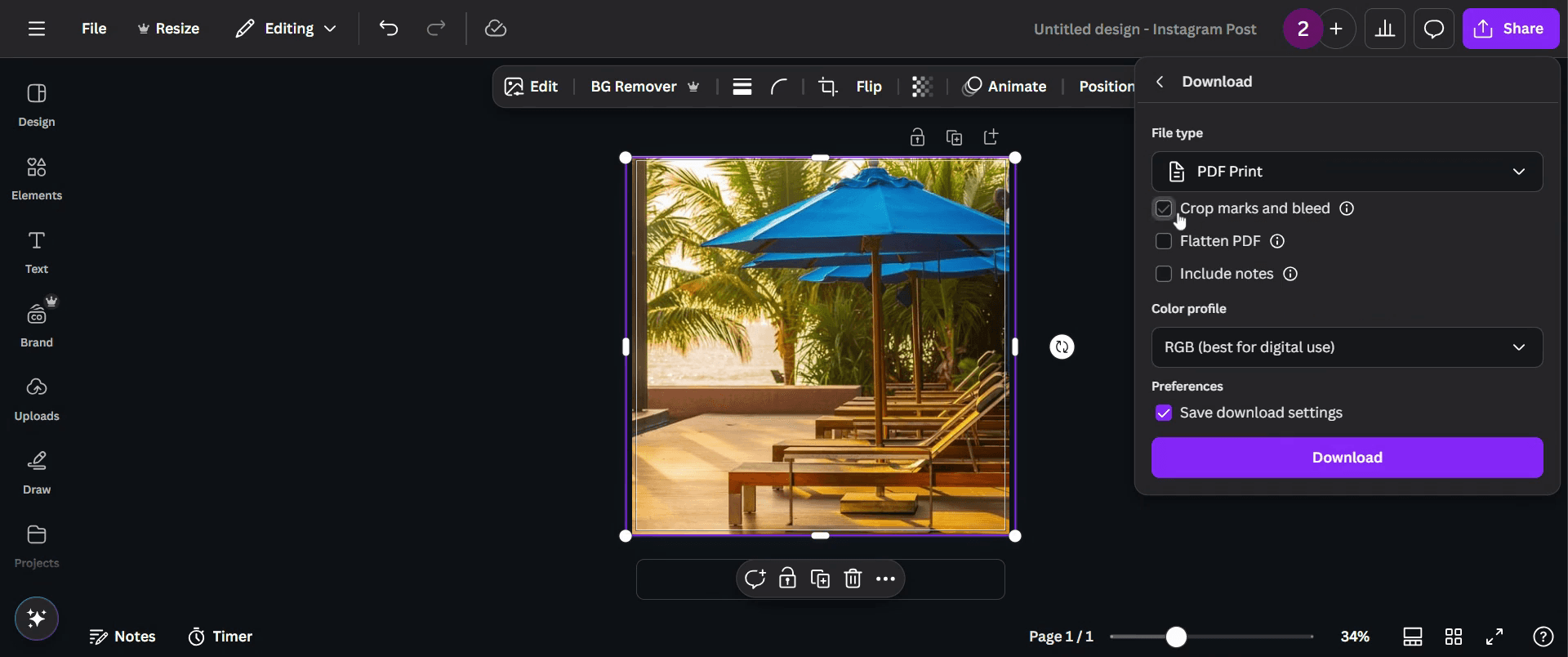This screenshot has width=1568, height=657.
Task: Open the user avatar labeled 2
Action: pyautogui.click(x=1303, y=29)
